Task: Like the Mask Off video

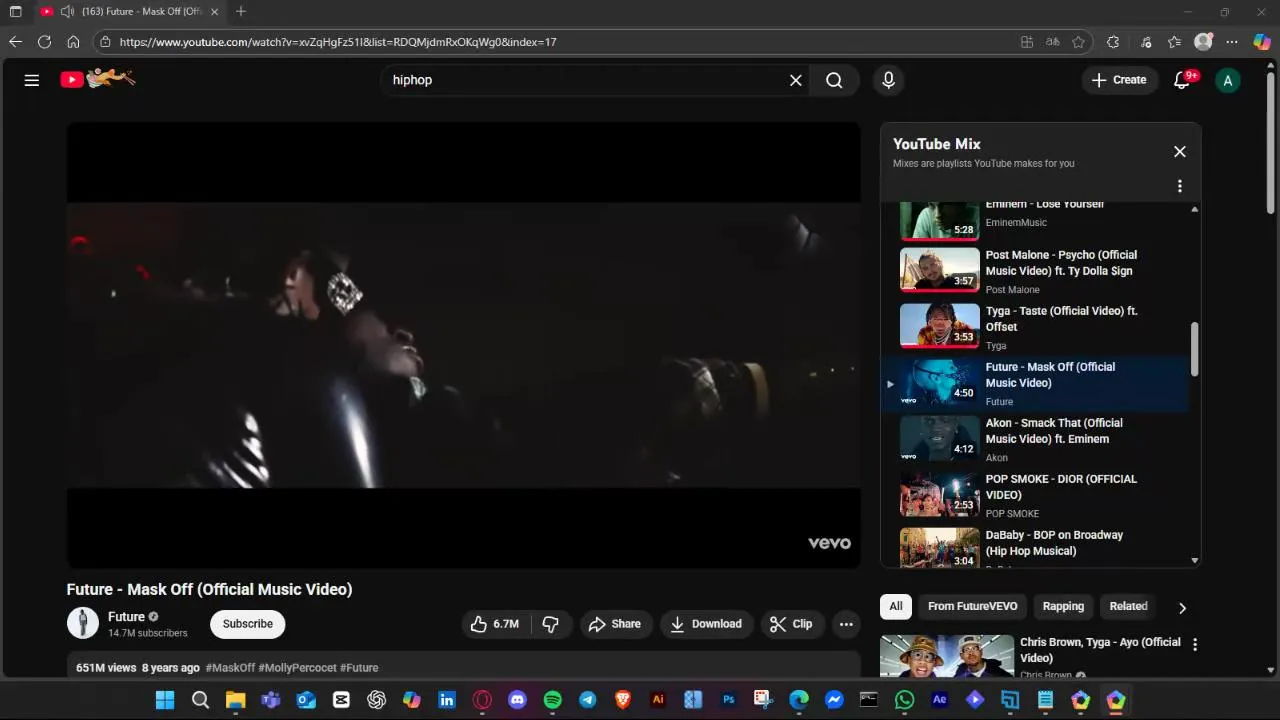Action: coord(496,624)
